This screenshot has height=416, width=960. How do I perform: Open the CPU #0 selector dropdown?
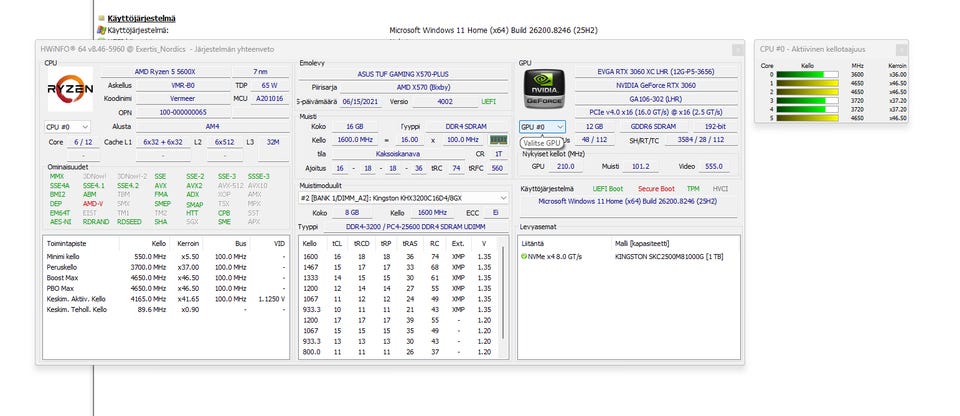click(67, 127)
